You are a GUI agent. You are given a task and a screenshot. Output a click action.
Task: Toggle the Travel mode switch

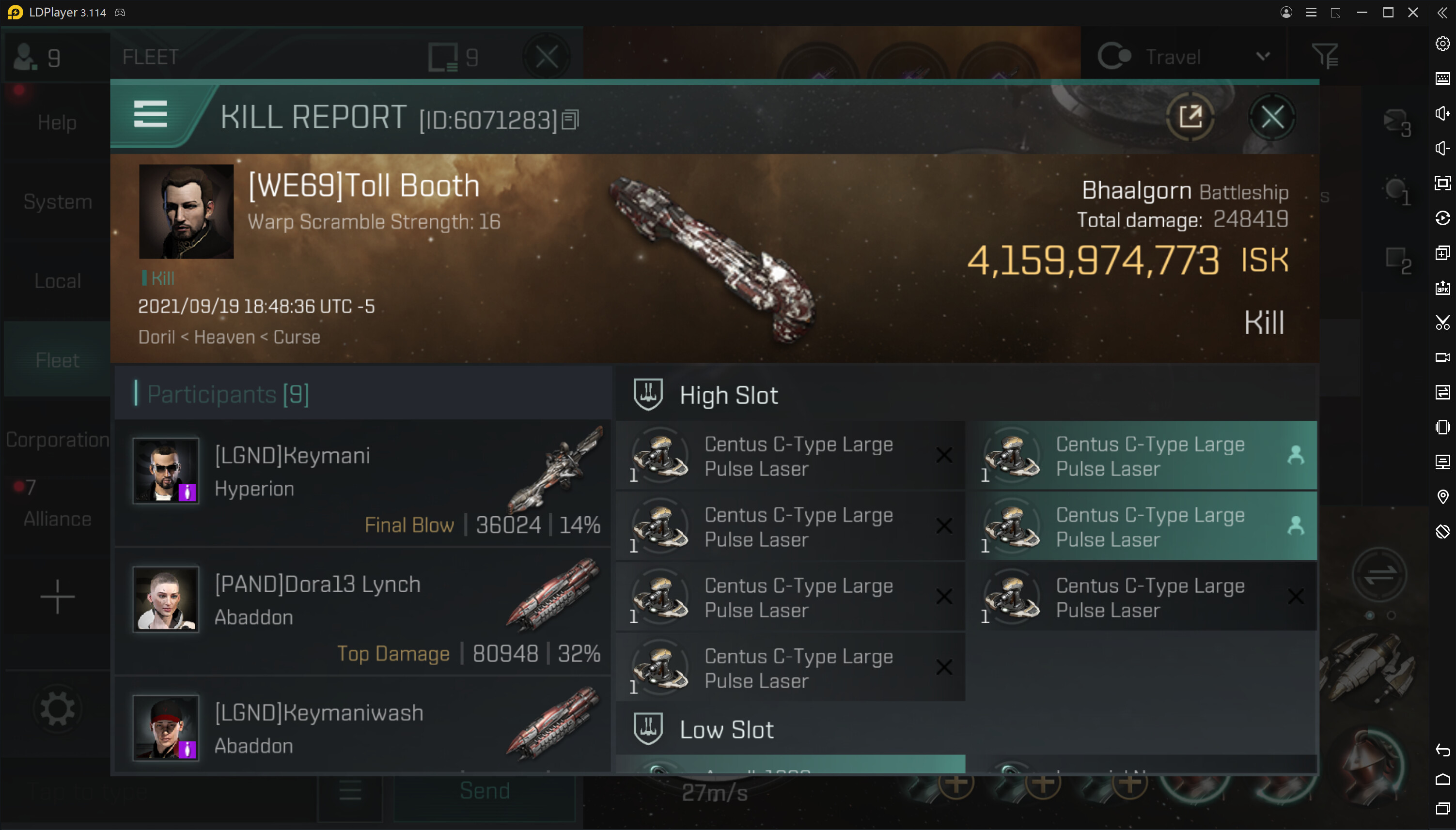point(1113,57)
